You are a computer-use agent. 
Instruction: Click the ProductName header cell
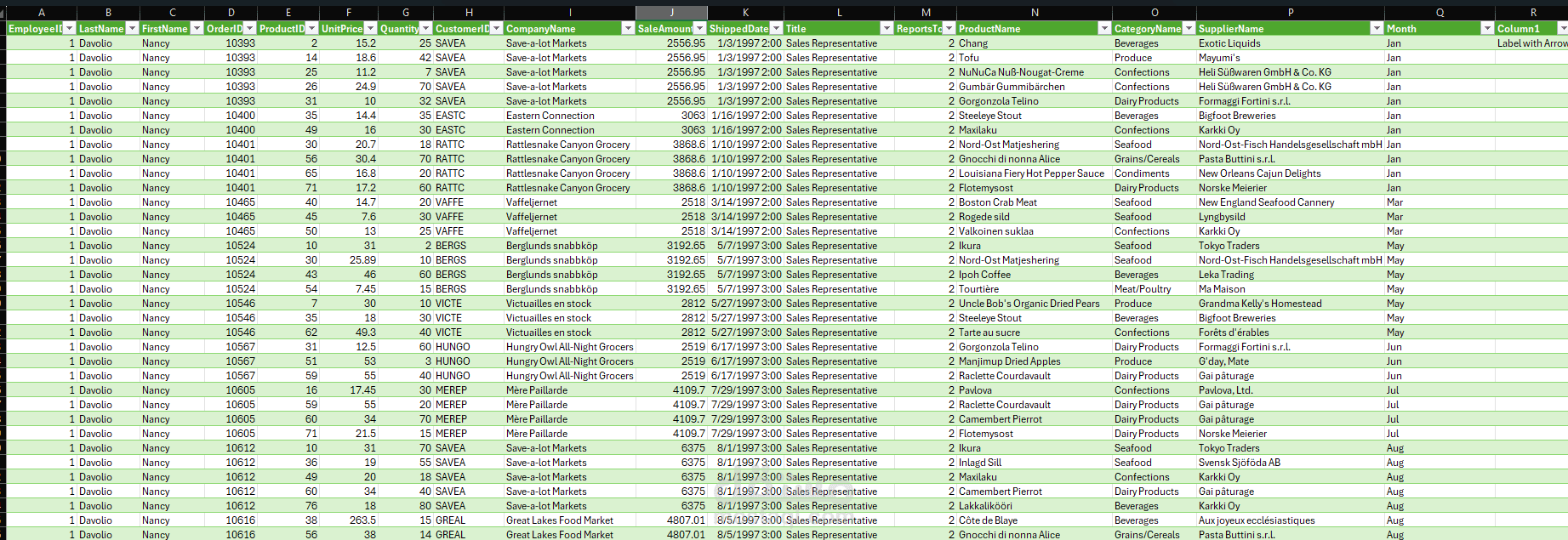(x=1034, y=28)
